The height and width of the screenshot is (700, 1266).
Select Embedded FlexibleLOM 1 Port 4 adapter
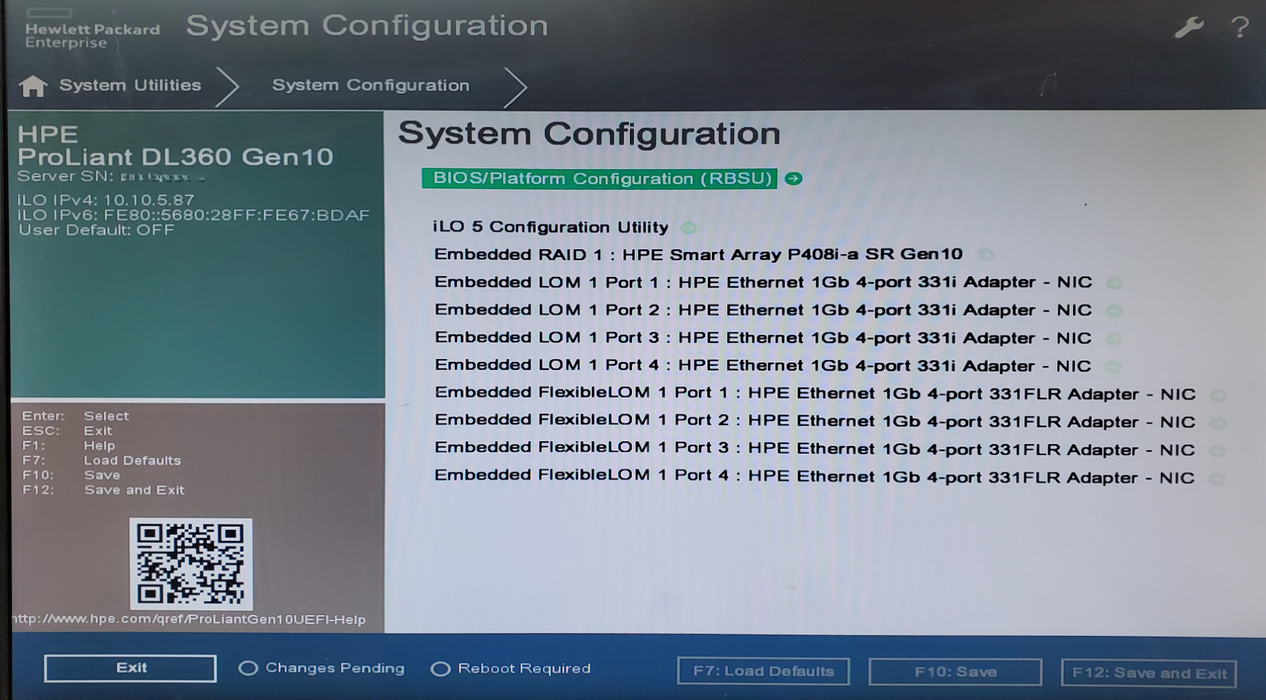(x=815, y=478)
